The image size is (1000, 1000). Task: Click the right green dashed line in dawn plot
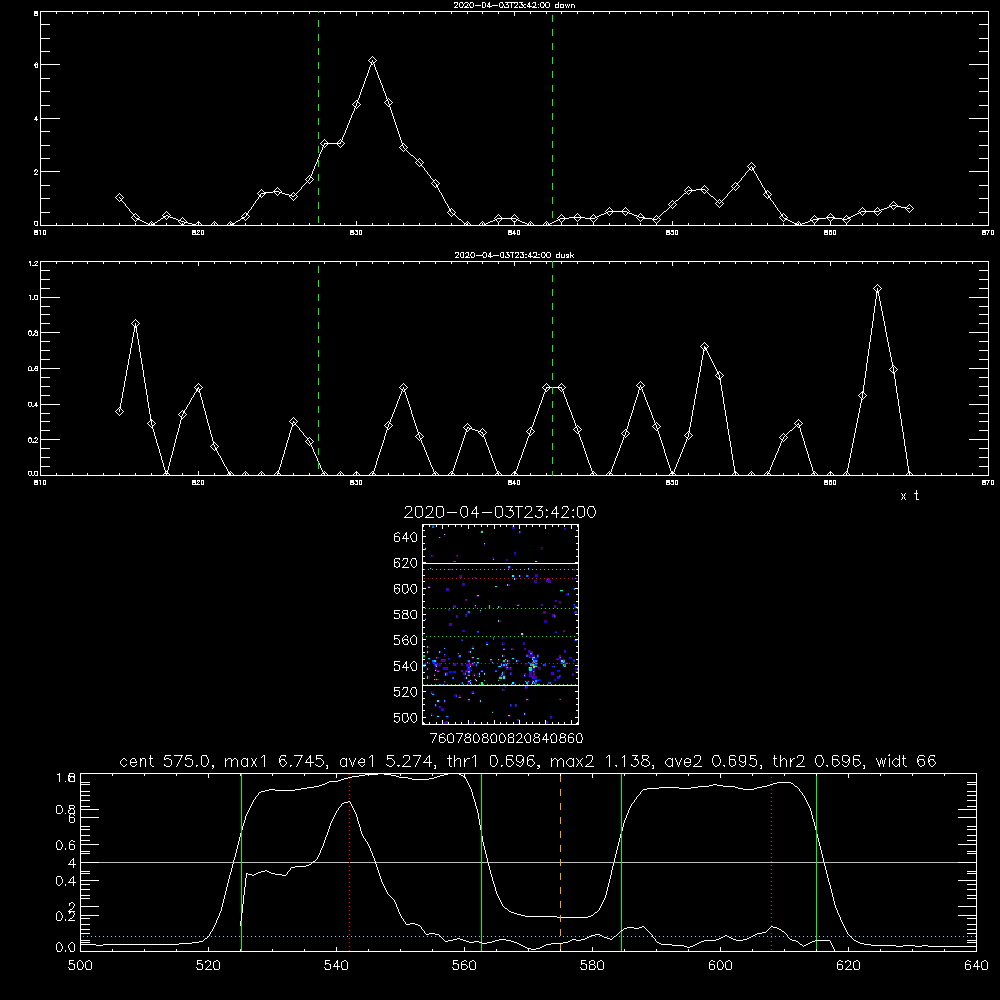pyautogui.click(x=552, y=119)
